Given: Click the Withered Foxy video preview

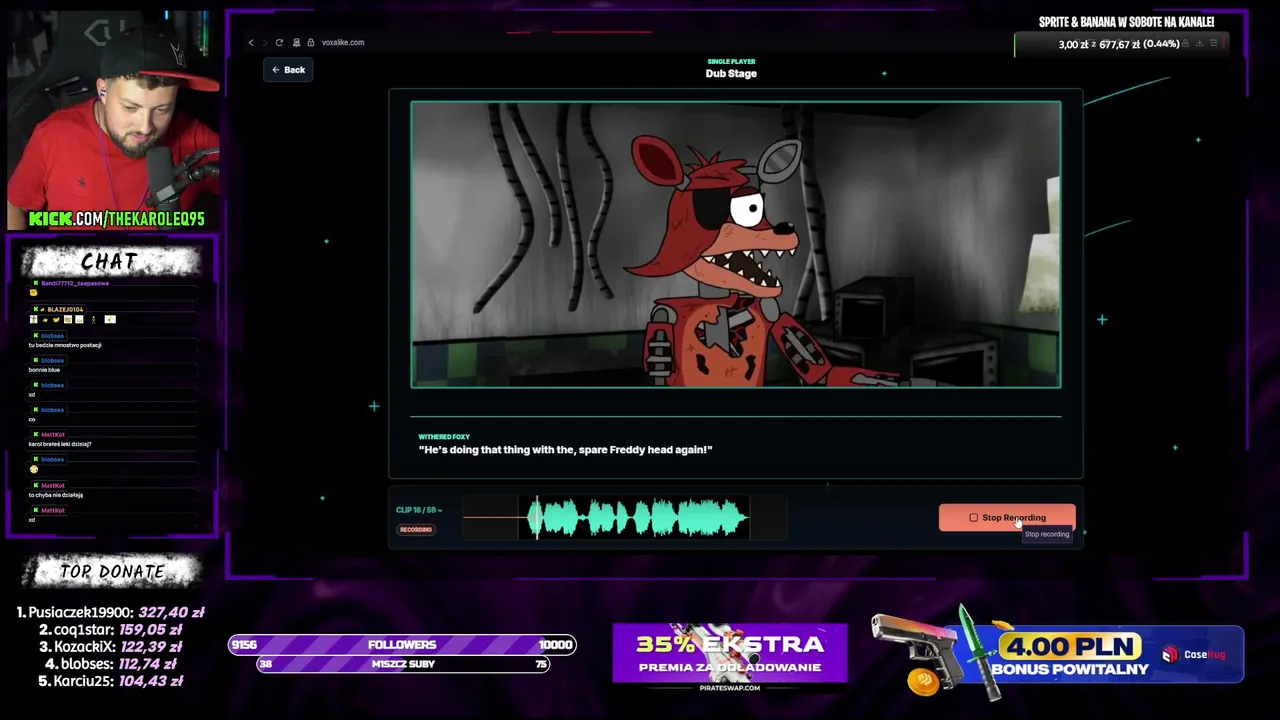Looking at the screenshot, I should [x=736, y=244].
